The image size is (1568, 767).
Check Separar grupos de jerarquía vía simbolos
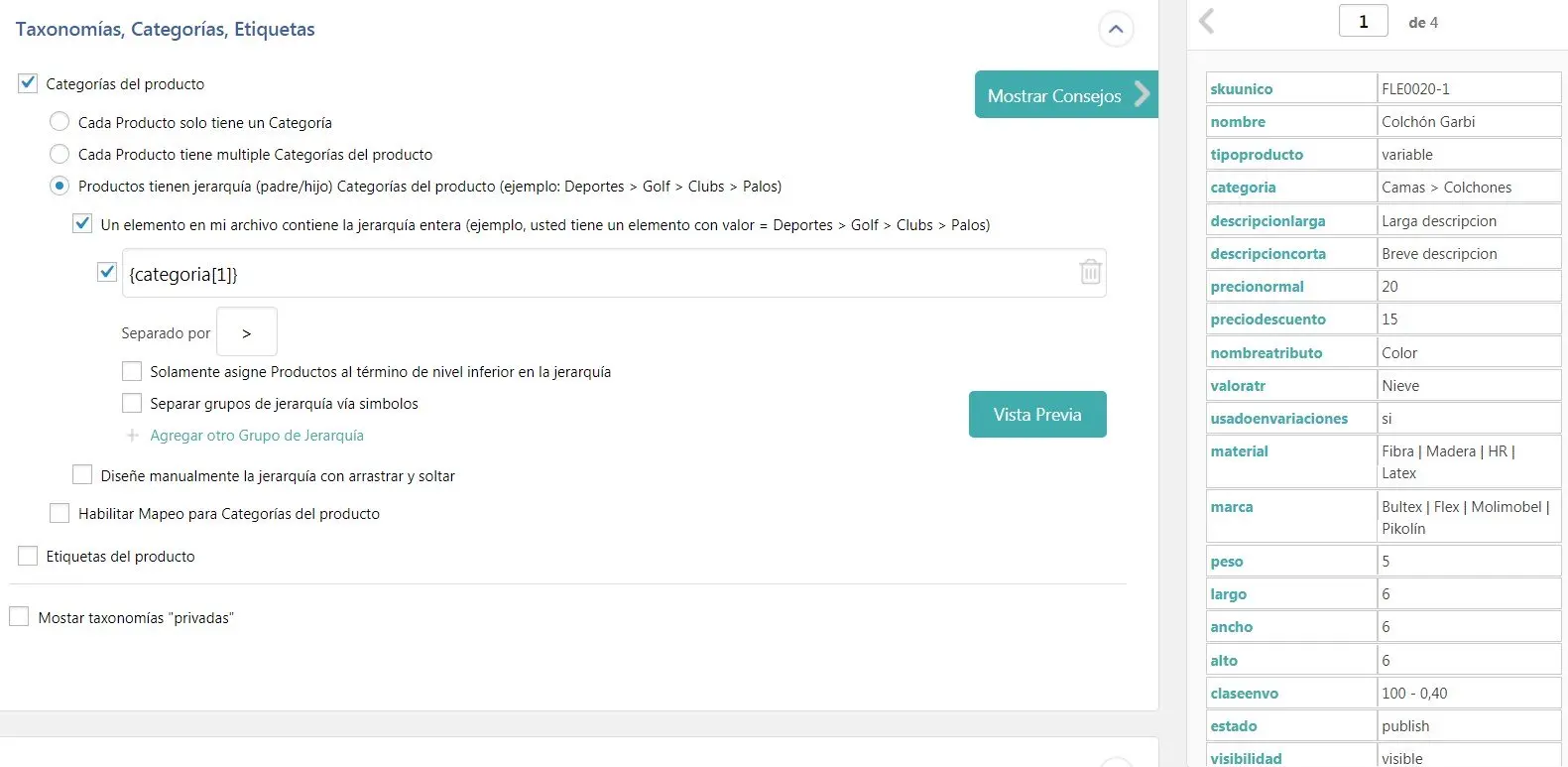[132, 403]
